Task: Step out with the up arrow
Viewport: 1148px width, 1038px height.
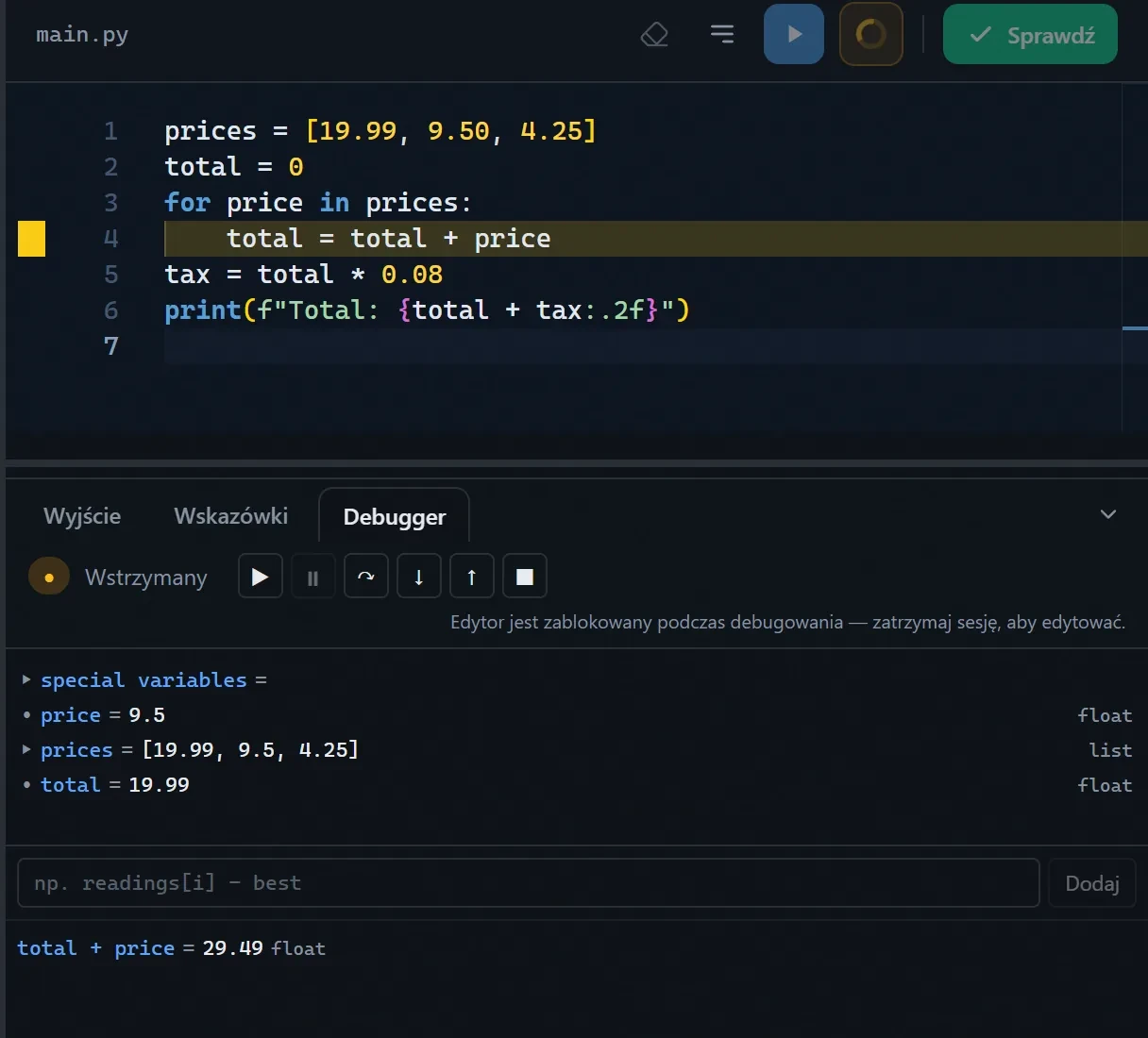Action: pyautogui.click(x=472, y=577)
